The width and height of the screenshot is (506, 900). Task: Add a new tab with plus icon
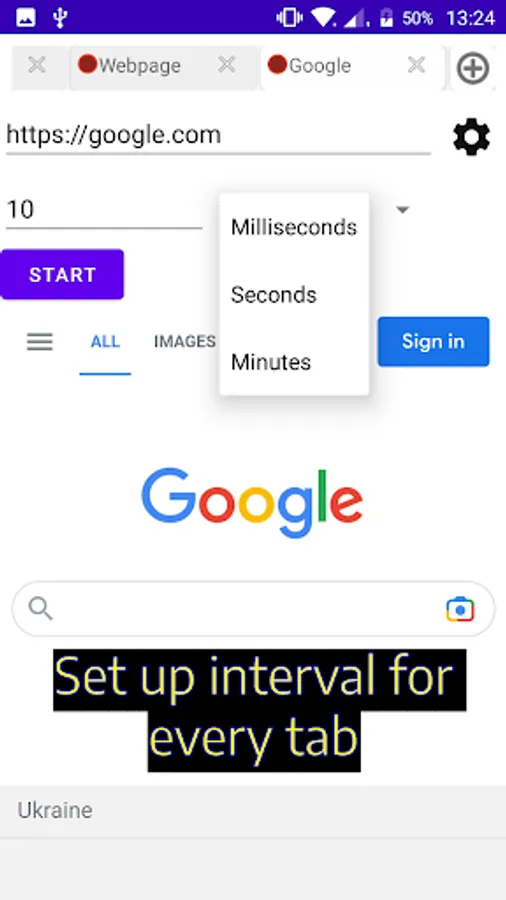pos(473,68)
